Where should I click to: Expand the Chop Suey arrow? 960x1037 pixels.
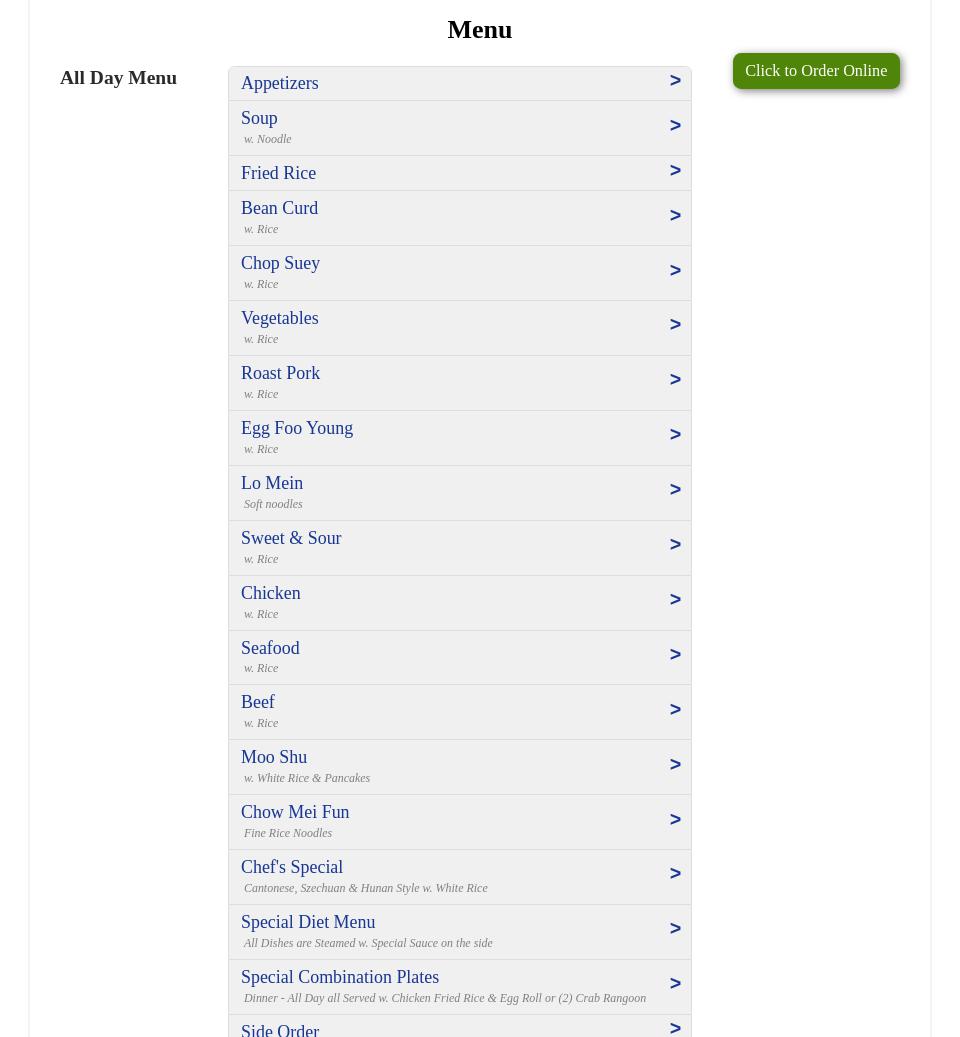click(x=675, y=271)
